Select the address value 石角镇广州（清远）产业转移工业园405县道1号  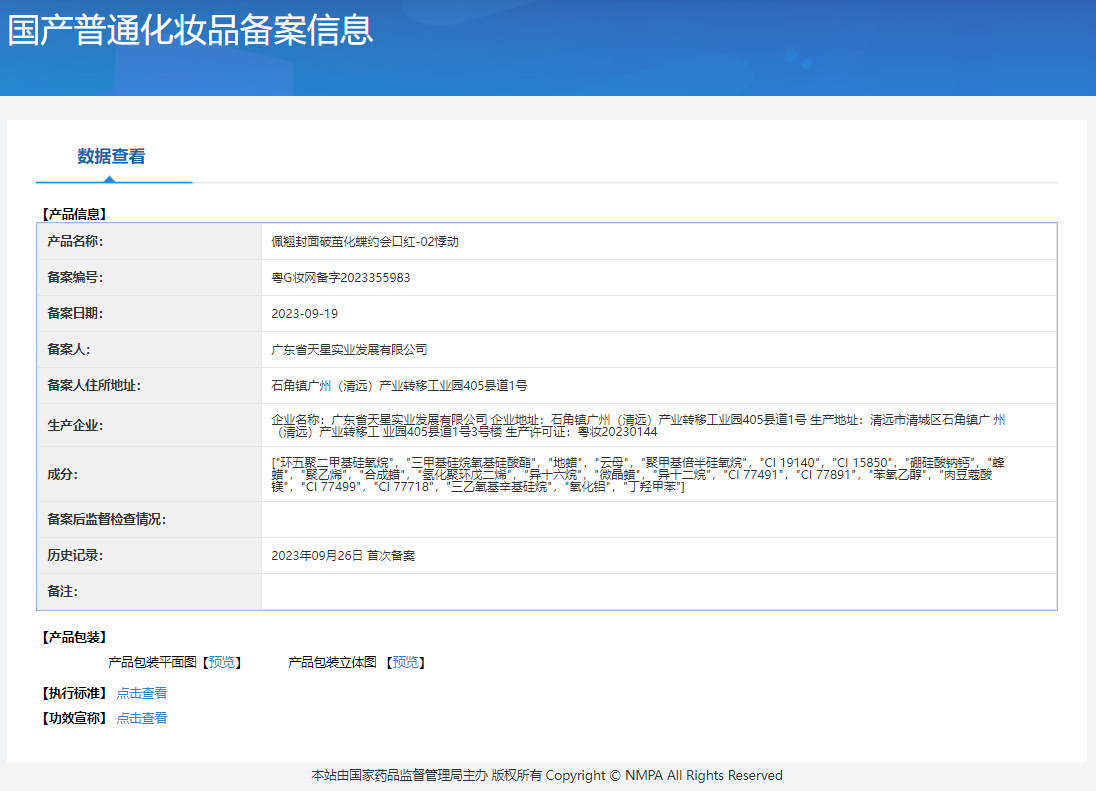[x=399, y=386]
